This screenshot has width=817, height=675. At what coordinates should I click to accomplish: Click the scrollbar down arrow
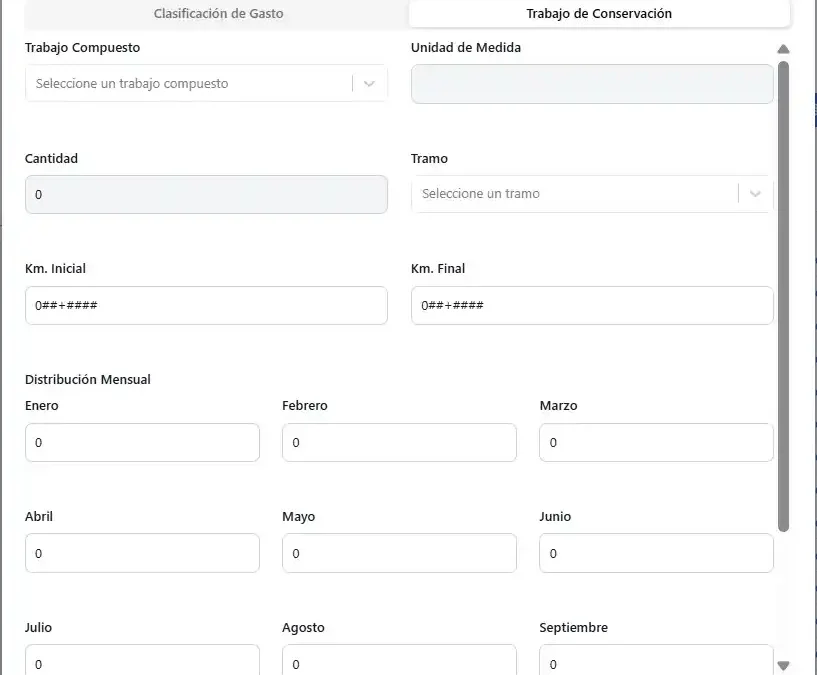(x=783, y=665)
